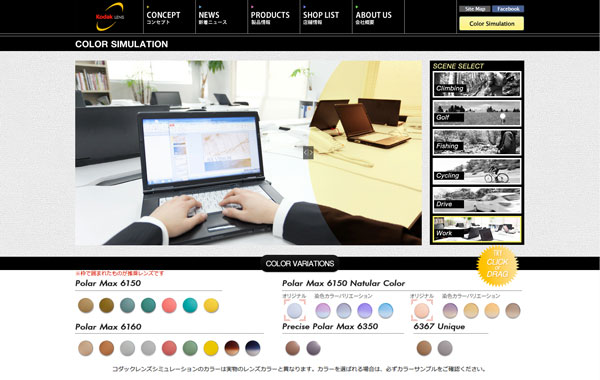The height and width of the screenshot is (380, 600).
Task: Choose the brown Precise Polar Max 6350 lens
Action: [x=293, y=348]
